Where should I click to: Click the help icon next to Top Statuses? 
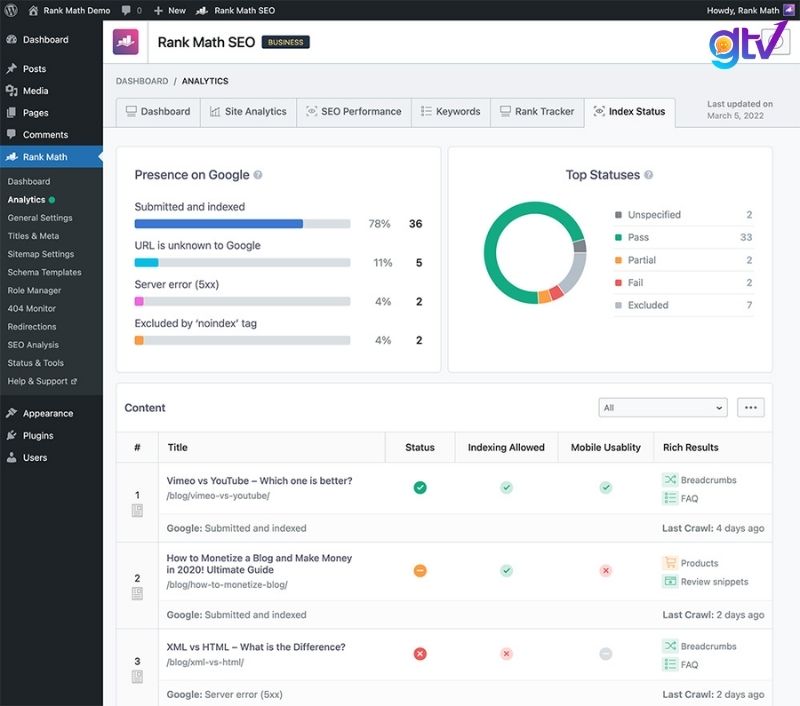point(649,175)
